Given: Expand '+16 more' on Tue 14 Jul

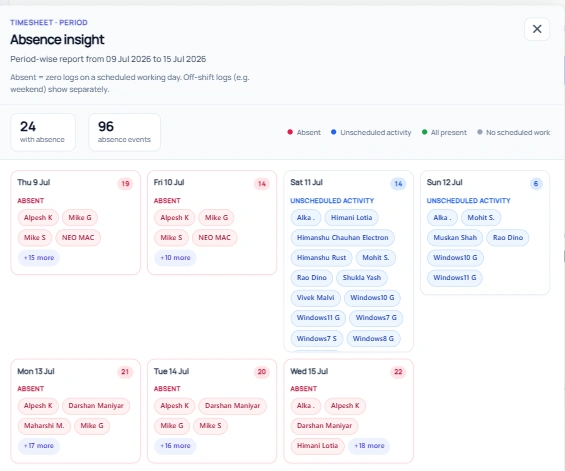Looking at the screenshot, I should pyautogui.click(x=175, y=446).
